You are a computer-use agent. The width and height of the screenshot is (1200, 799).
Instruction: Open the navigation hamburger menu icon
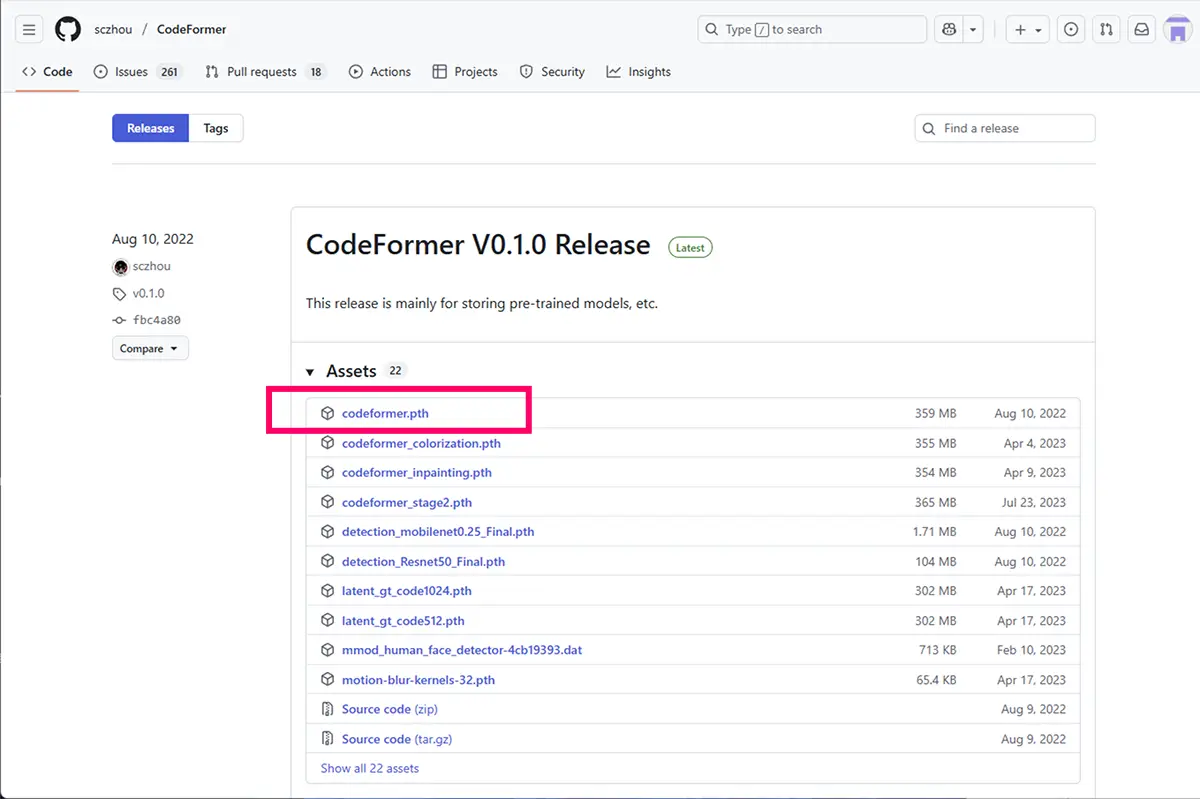click(28, 29)
